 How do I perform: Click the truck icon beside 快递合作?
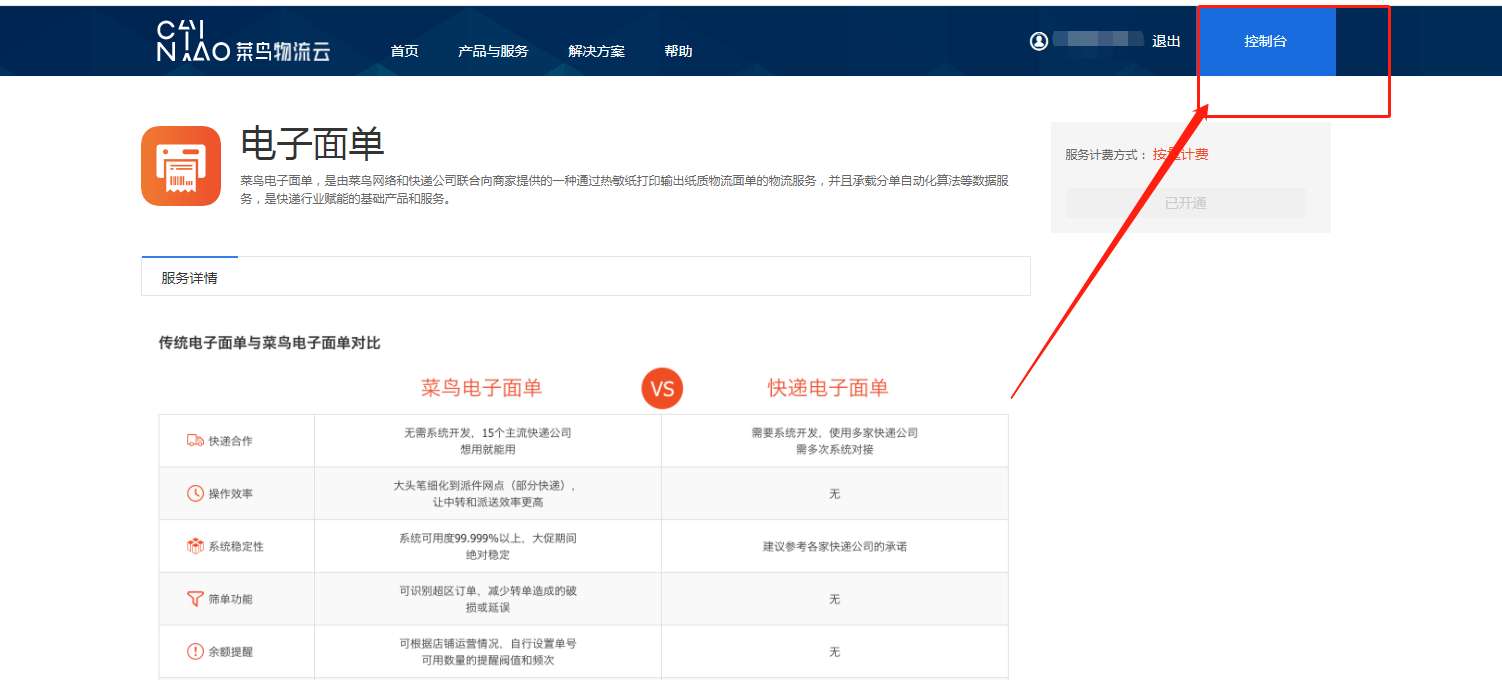pos(195,441)
